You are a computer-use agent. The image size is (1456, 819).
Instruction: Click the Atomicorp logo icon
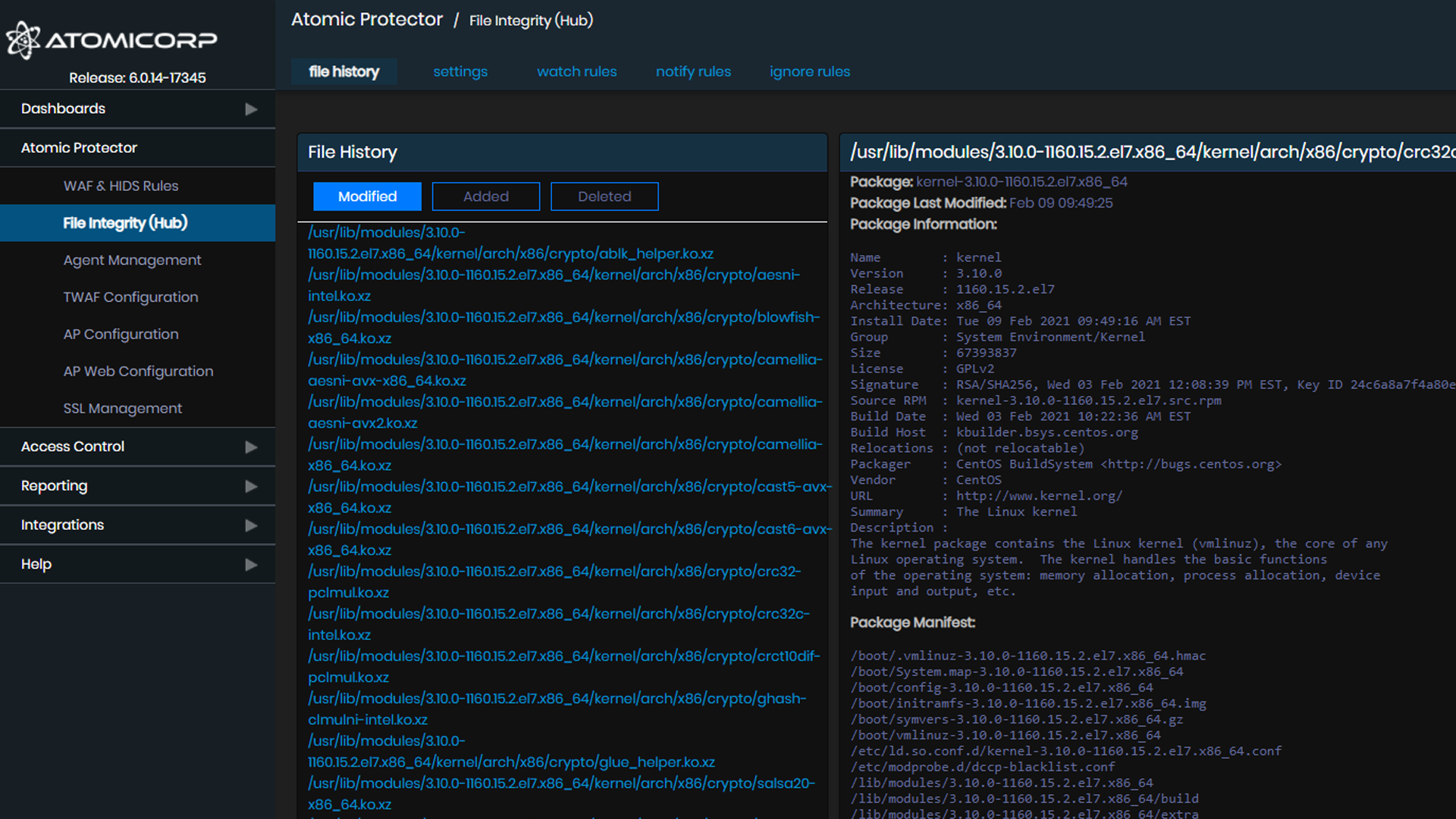tap(24, 39)
